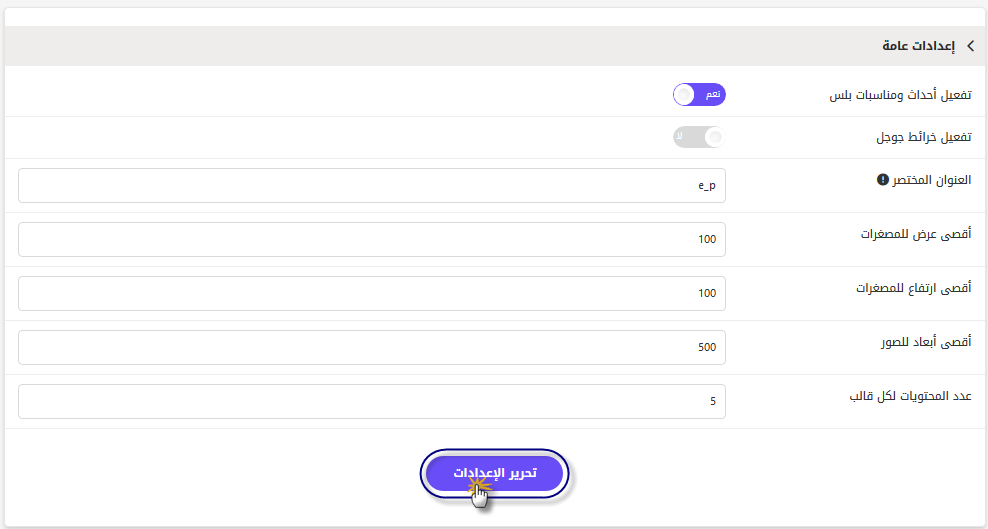Click the أقصى عرض للمصغرات label
Screen dimensions: 988x529
(916, 234)
